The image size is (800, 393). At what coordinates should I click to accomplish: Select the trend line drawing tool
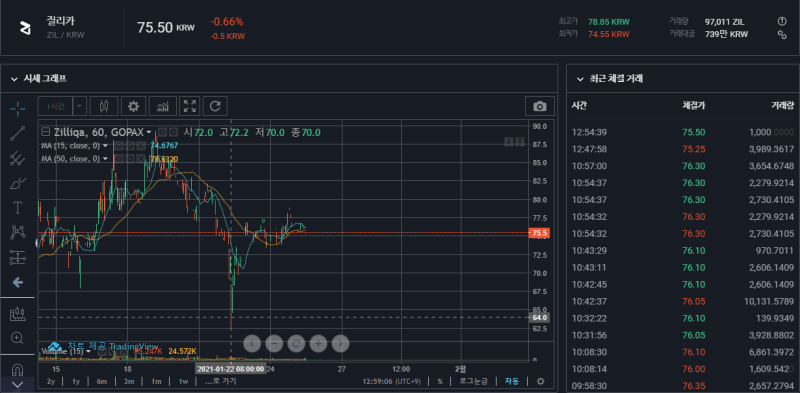(18, 133)
